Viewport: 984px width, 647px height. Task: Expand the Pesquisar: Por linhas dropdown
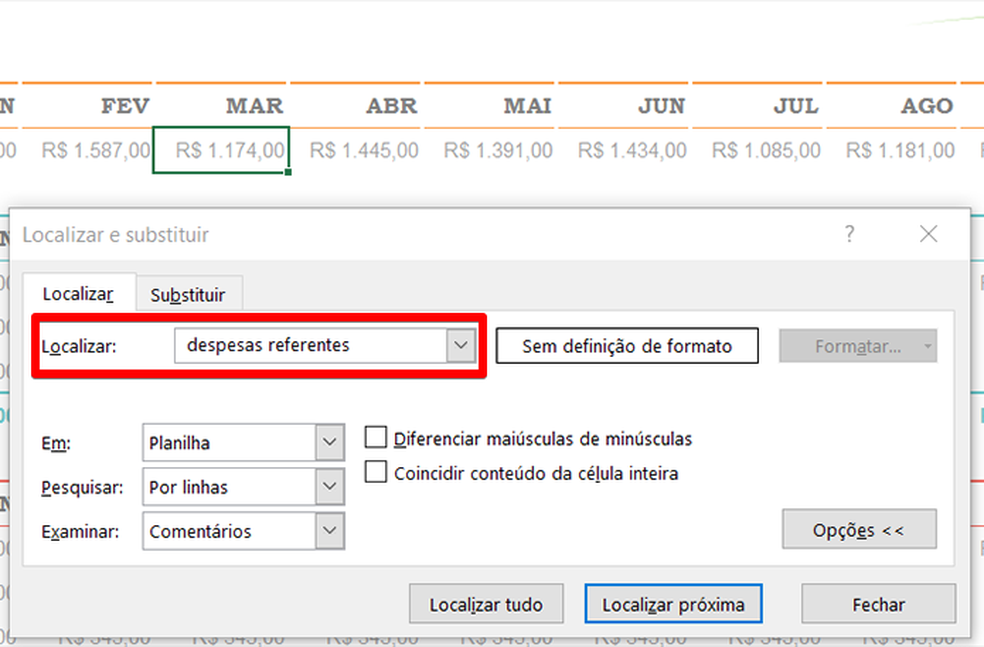coord(330,486)
